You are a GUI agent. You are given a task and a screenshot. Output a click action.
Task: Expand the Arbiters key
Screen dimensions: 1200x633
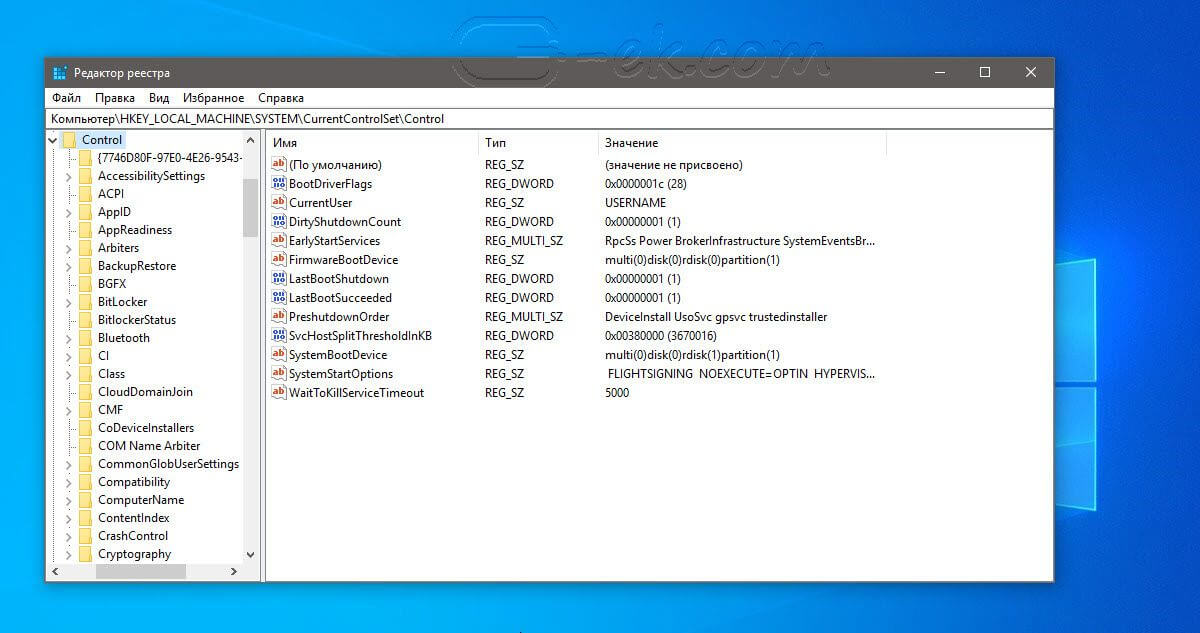pyautogui.click(x=69, y=248)
